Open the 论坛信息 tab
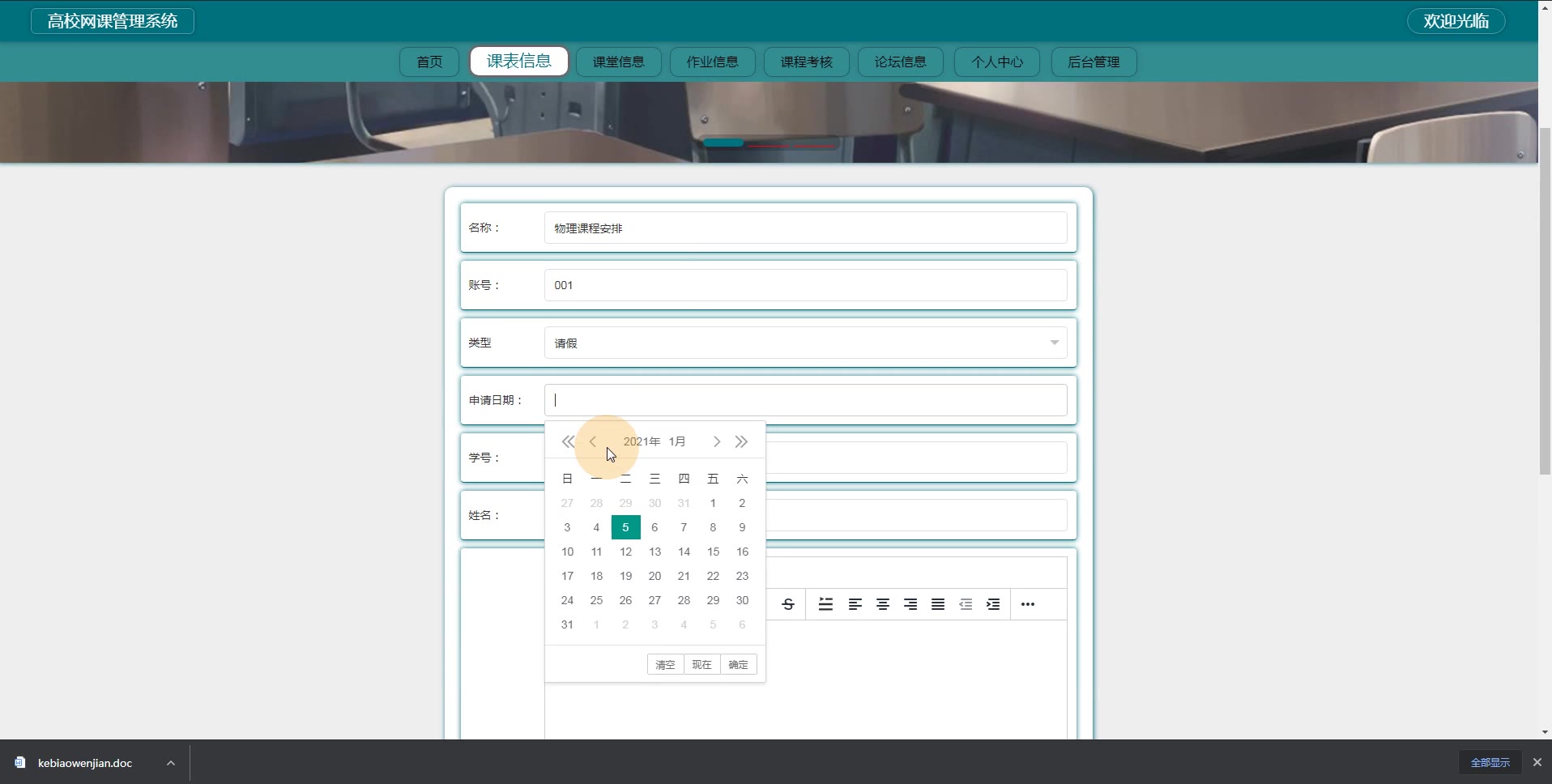 pyautogui.click(x=901, y=62)
